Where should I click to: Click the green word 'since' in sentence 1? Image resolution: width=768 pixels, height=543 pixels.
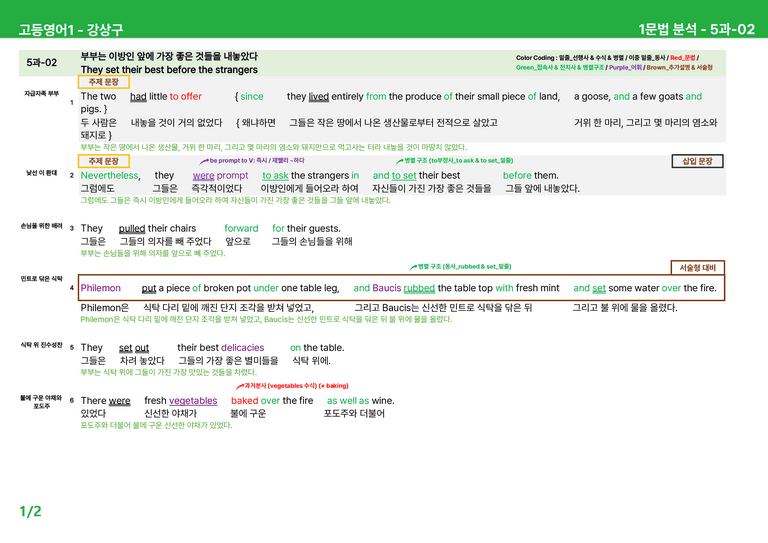click(x=252, y=96)
